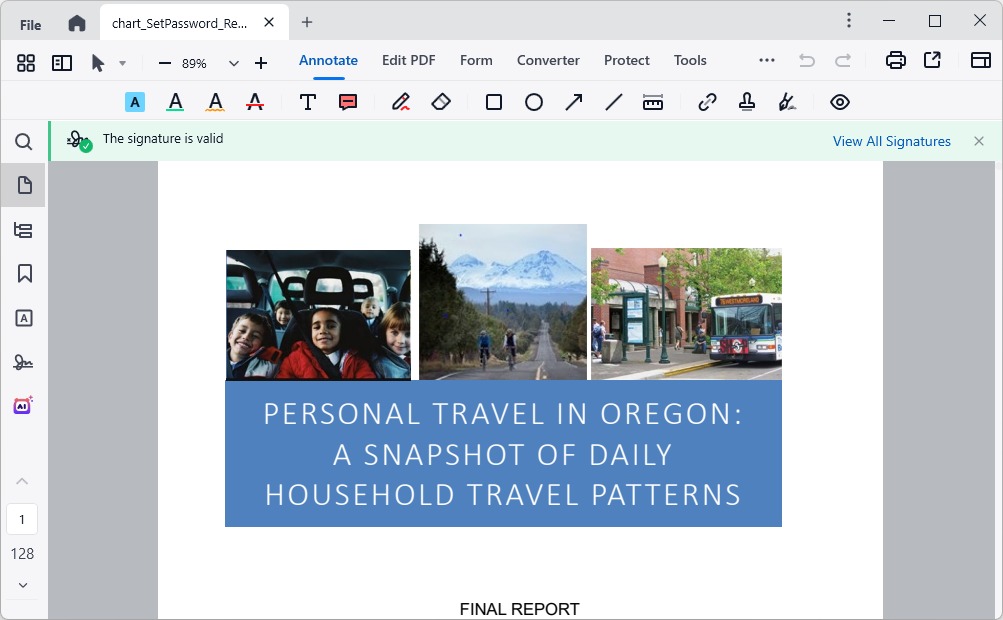This screenshot has width=1003, height=620.
Task: Select the Pencil drawing tool
Action: pyautogui.click(x=400, y=101)
